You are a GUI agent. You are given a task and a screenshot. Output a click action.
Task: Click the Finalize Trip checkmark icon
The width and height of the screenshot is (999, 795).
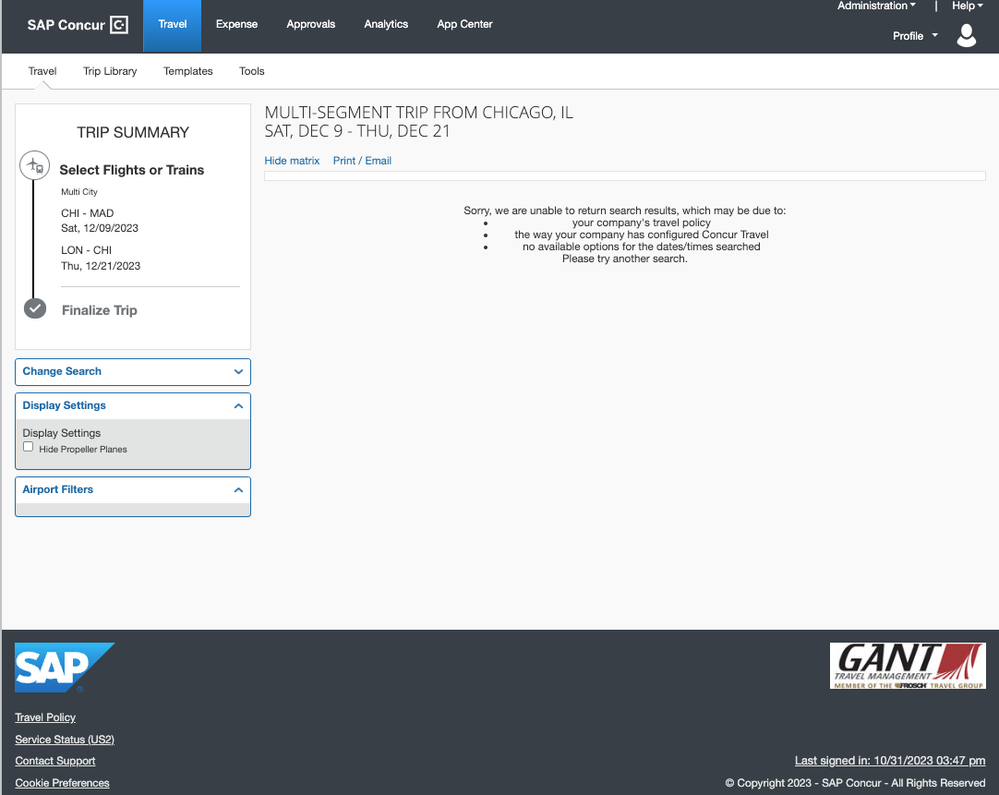click(35, 308)
